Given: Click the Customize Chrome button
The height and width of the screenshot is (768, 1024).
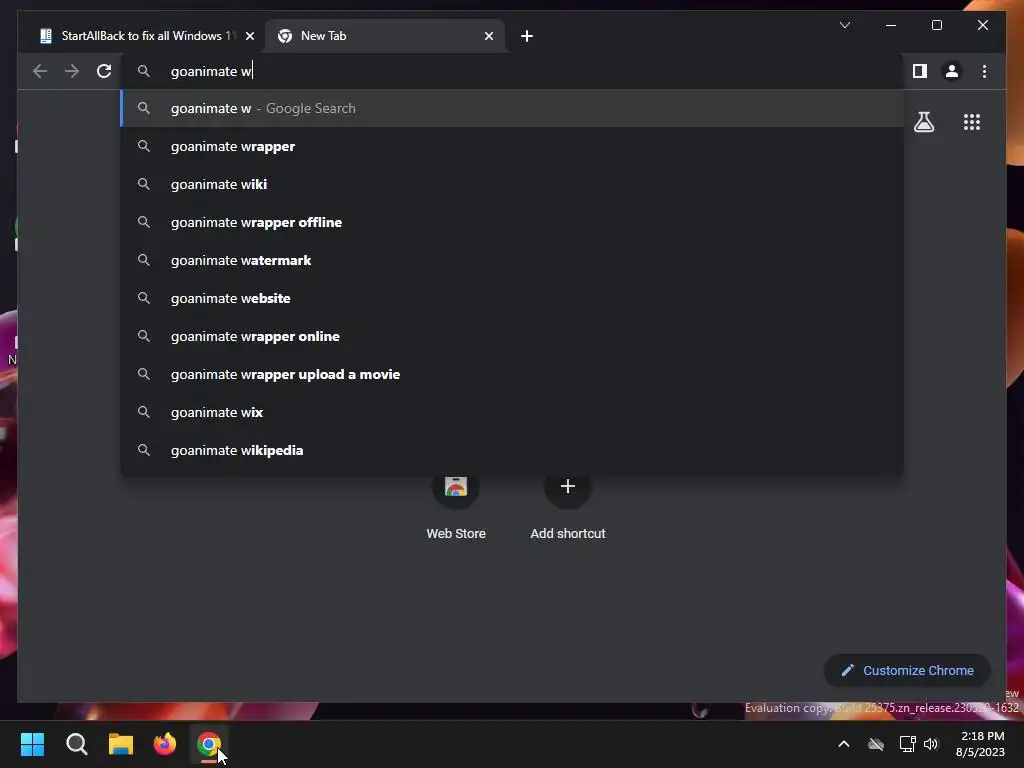Looking at the screenshot, I should coord(907,671).
